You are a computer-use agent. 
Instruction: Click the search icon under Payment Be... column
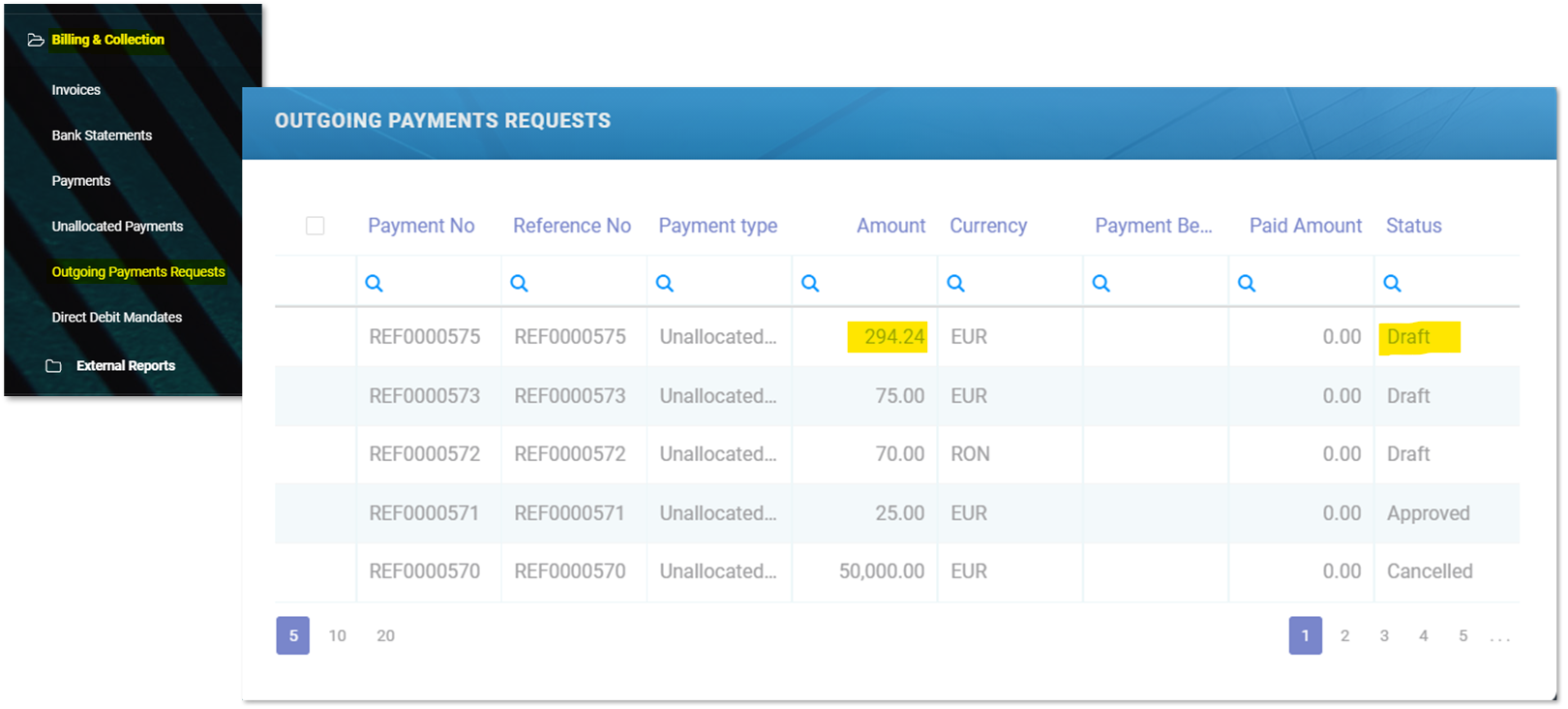point(1101,284)
